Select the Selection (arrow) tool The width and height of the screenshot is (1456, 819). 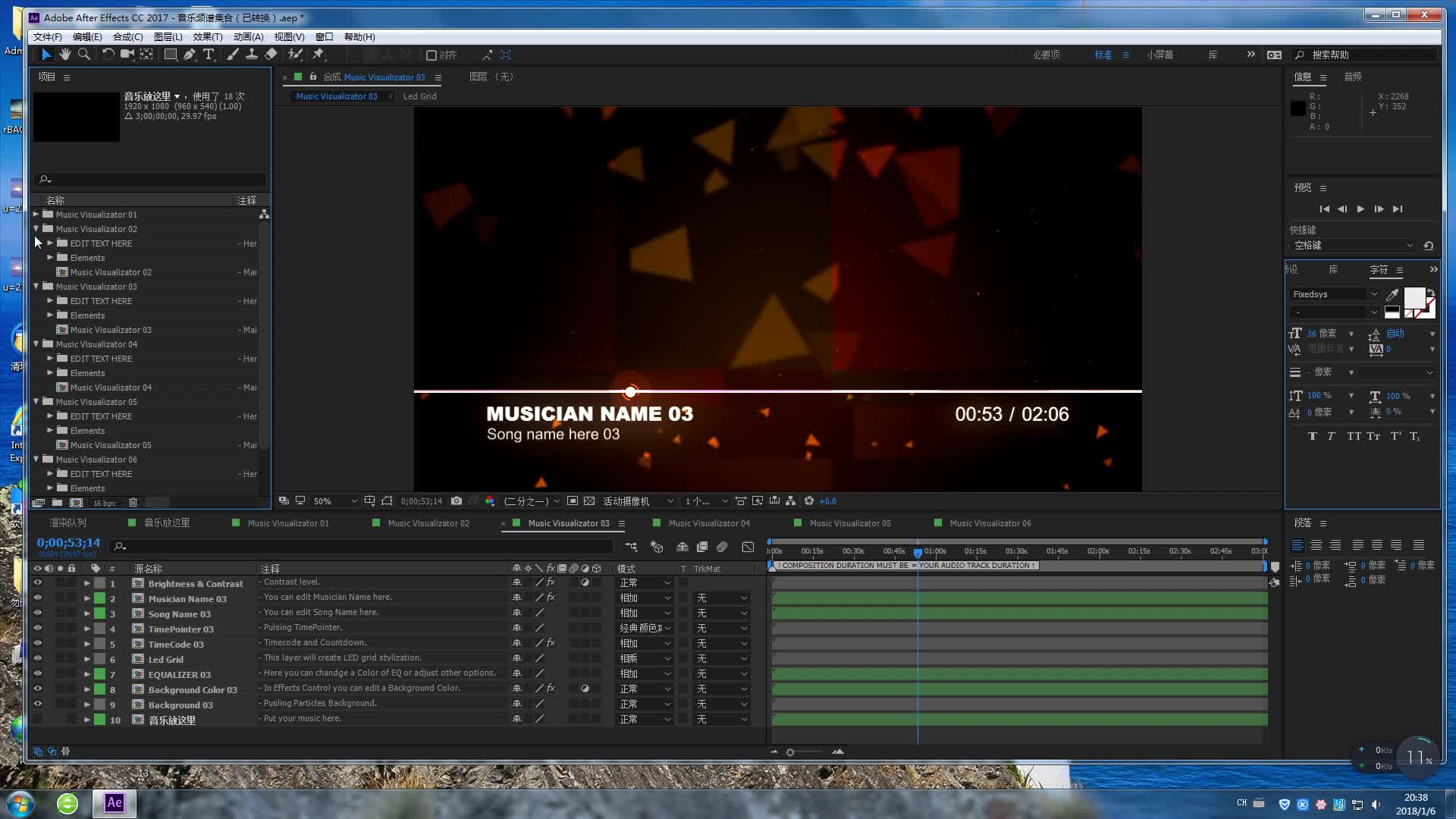[45, 55]
